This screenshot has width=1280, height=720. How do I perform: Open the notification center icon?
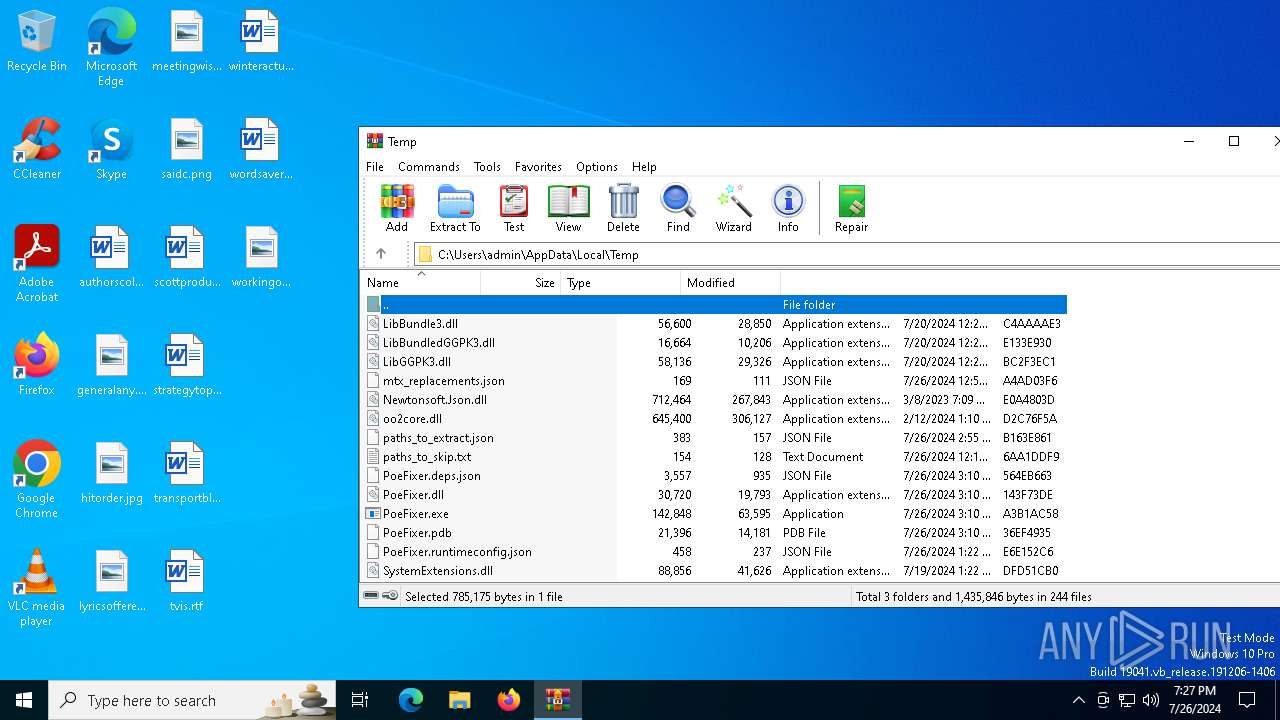point(1247,700)
